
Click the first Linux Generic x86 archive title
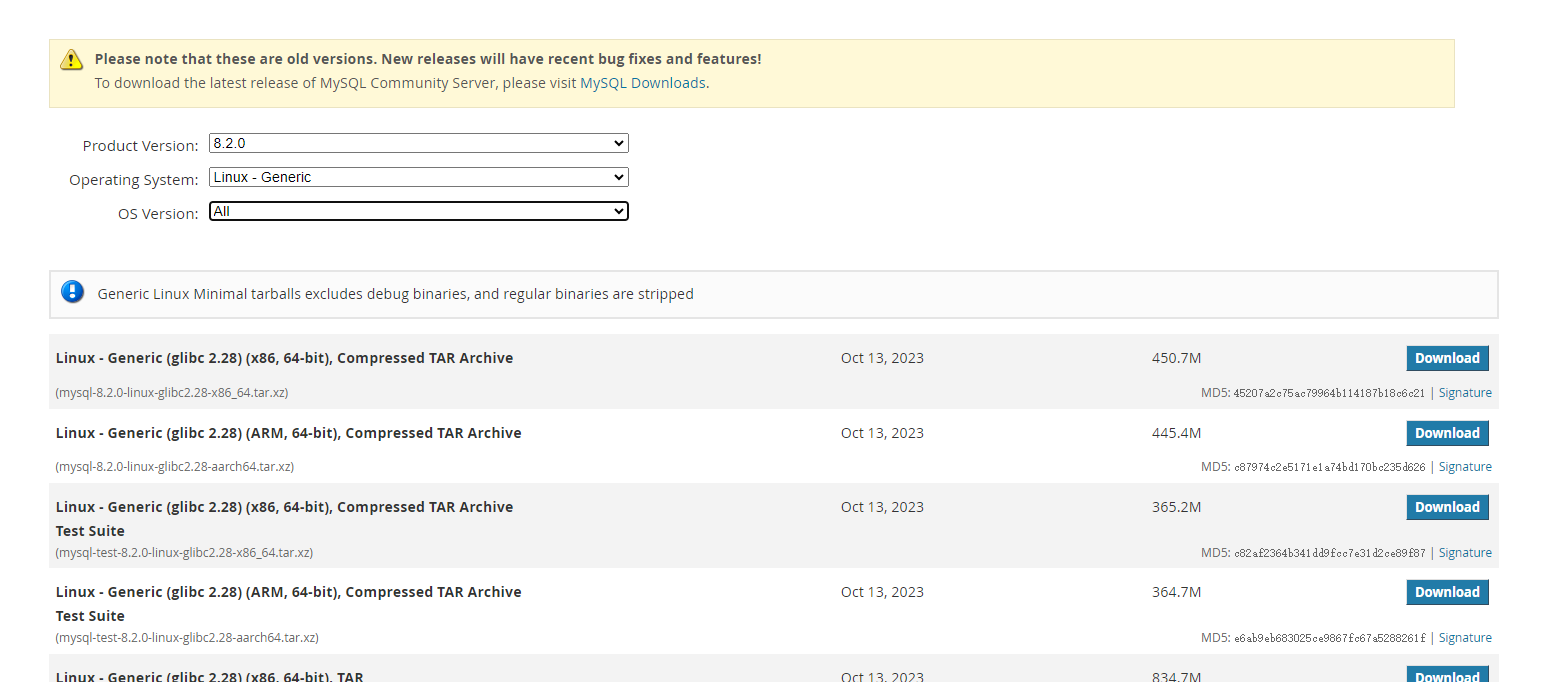tap(284, 358)
